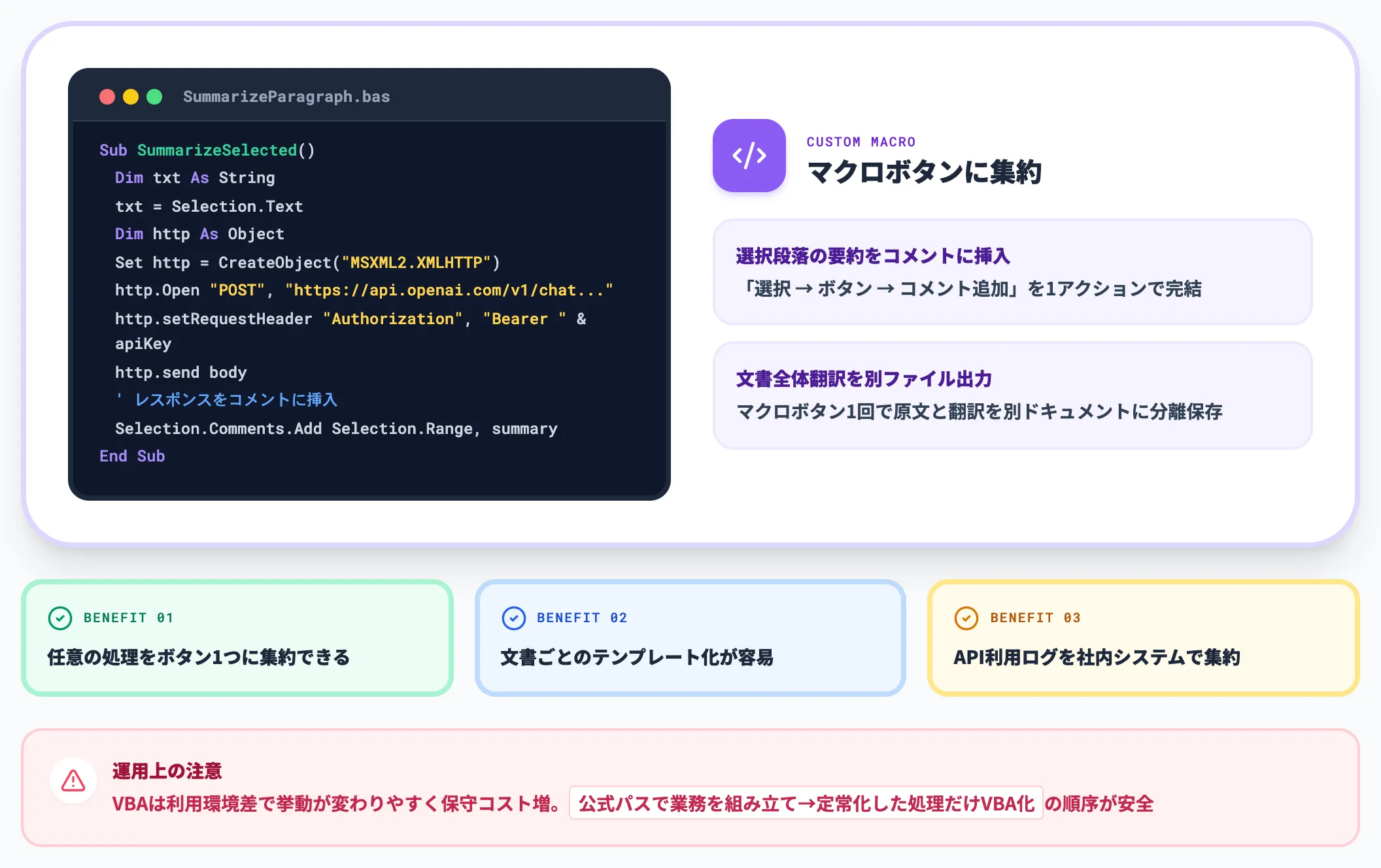Click the green checkmark icon for Benefit 01
Image resolution: width=1381 pixels, height=868 pixels.
click(x=60, y=618)
